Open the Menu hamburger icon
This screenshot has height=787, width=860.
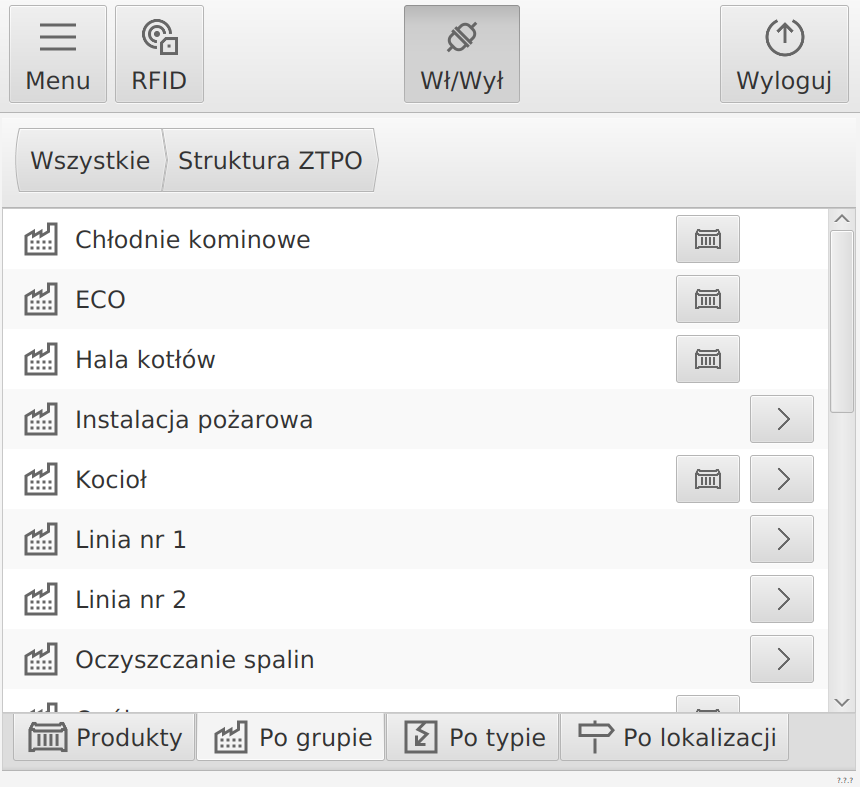click(x=57, y=38)
